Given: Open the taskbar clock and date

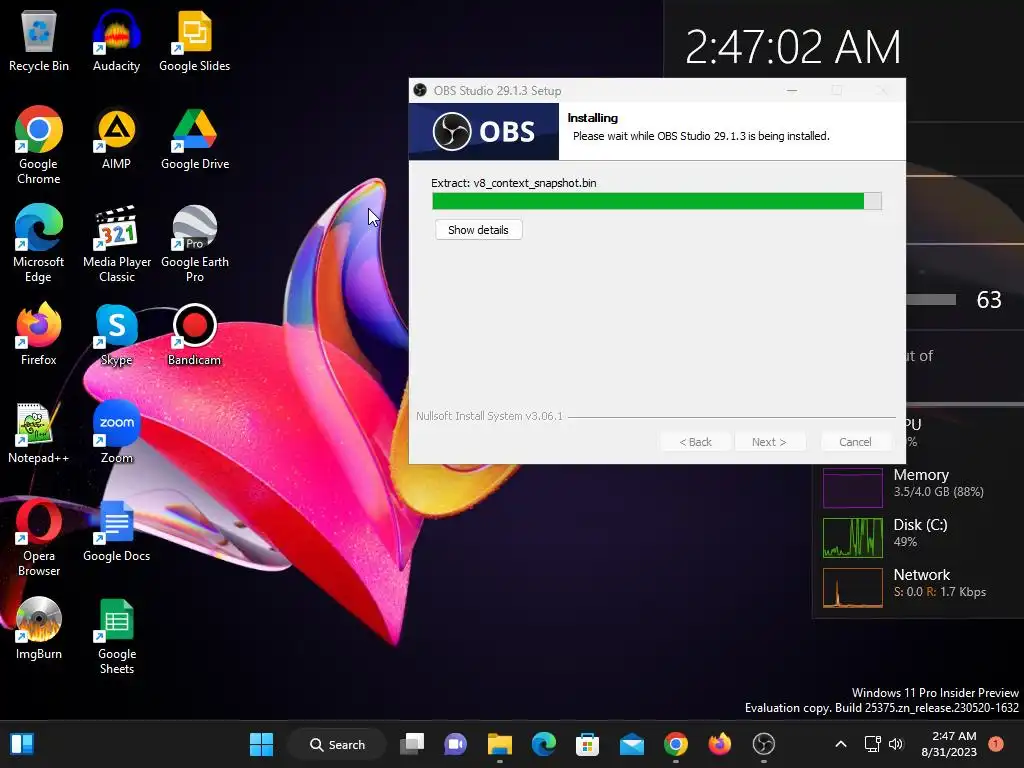Looking at the screenshot, I should (949, 744).
